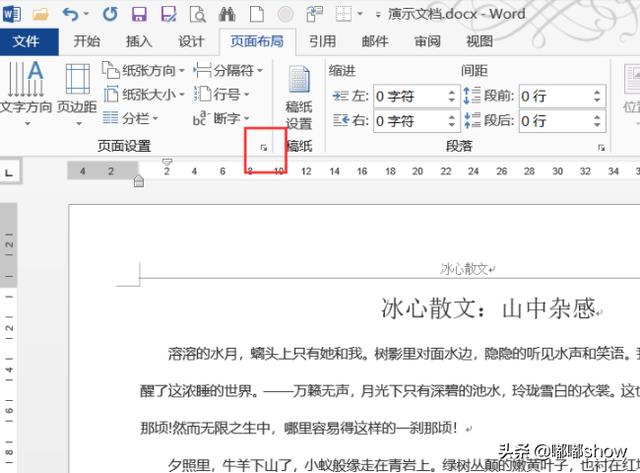Open the 页边距 margins menu
This screenshot has height=473, width=640.
(x=77, y=94)
